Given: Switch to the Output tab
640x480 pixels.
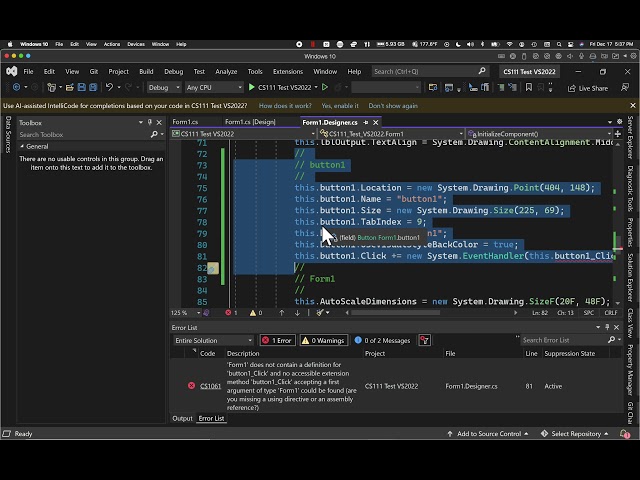Looking at the screenshot, I should pos(182,418).
